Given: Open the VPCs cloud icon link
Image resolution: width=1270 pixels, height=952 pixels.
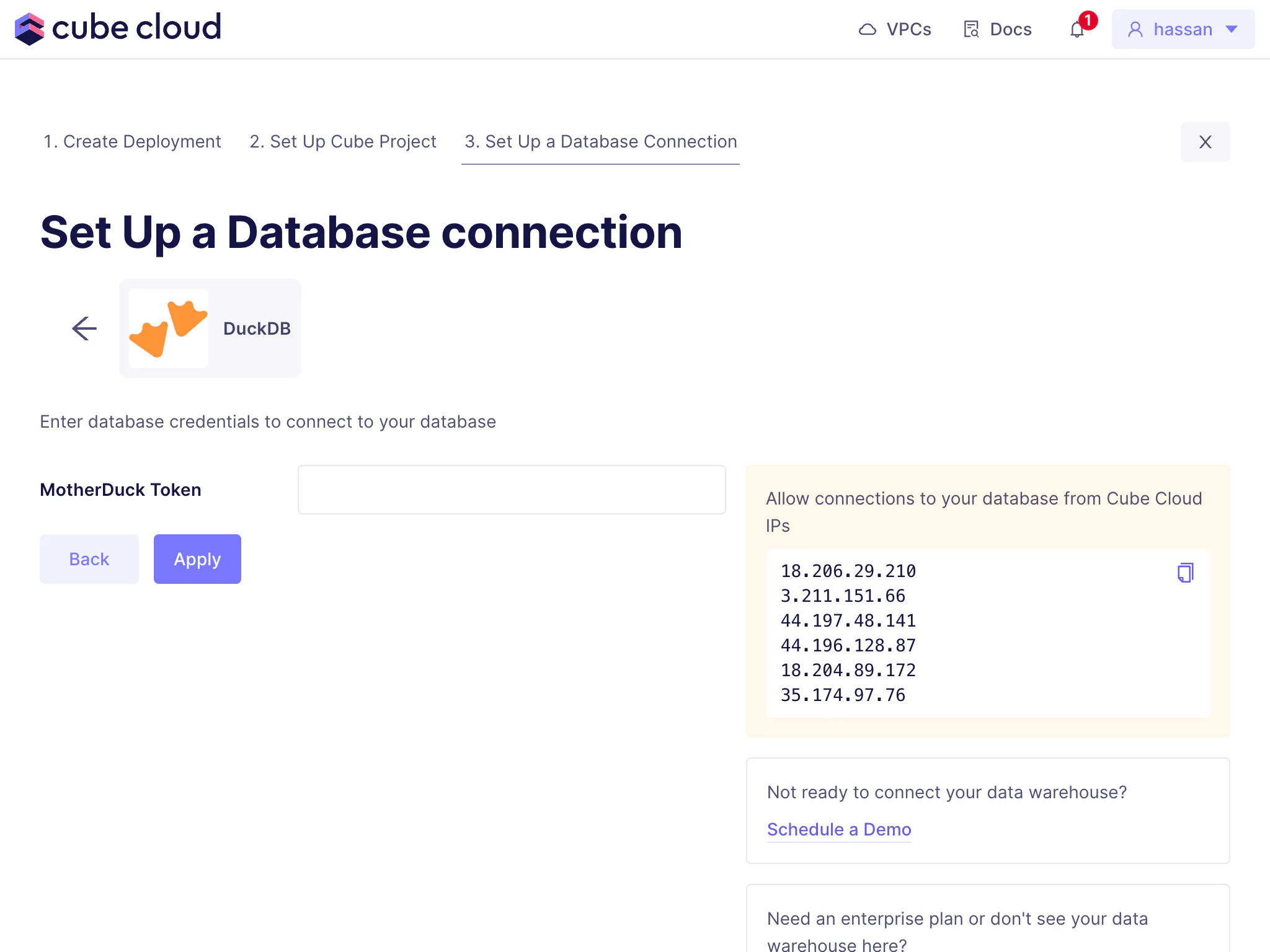Looking at the screenshot, I should tap(867, 30).
